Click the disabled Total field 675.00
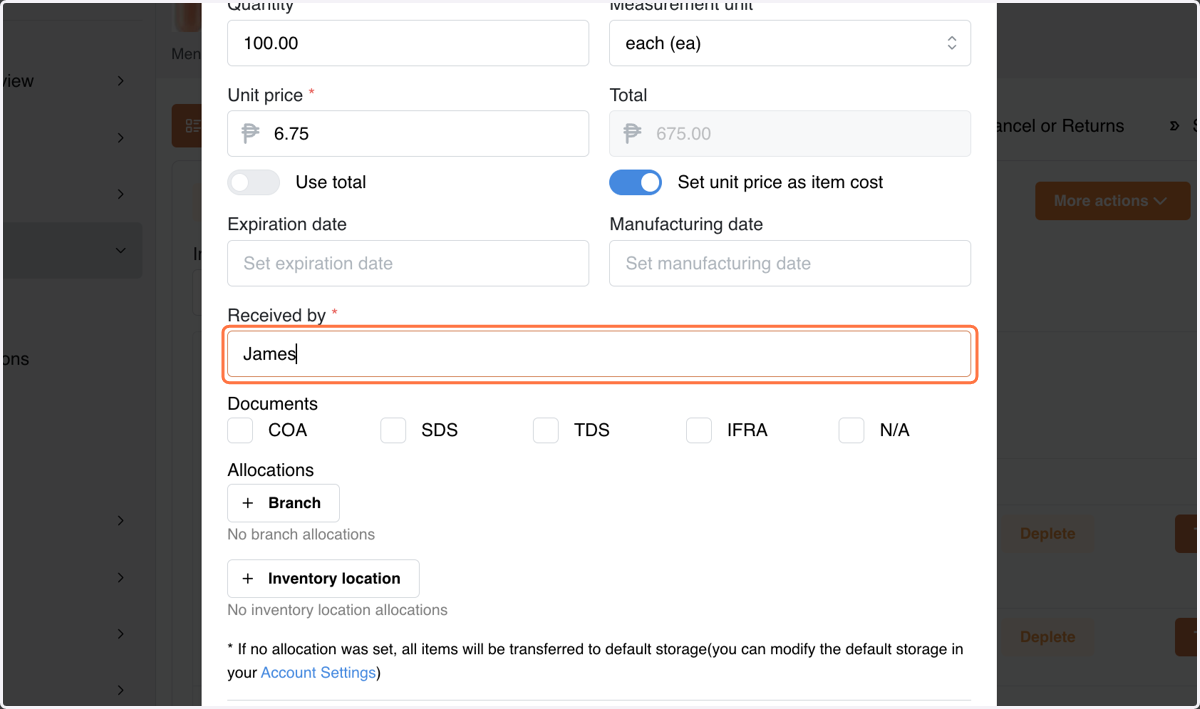The height and width of the screenshot is (709, 1200). (790, 133)
